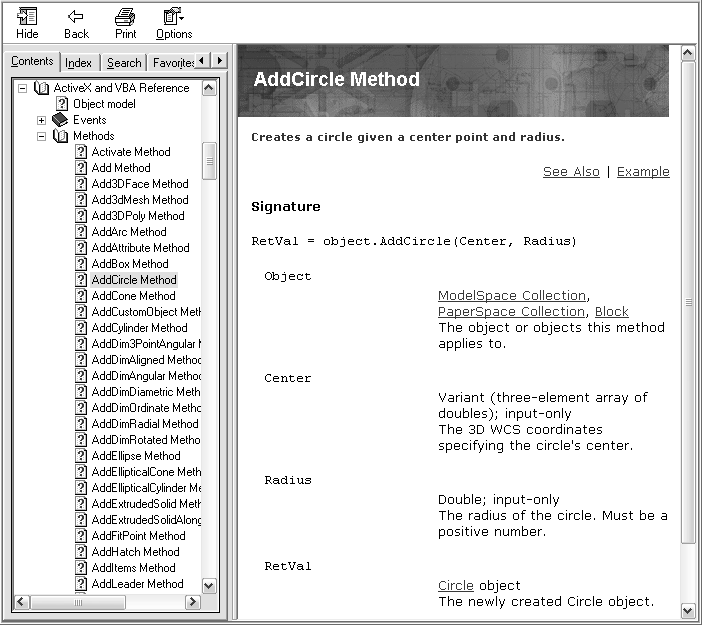Screen dimensions: 703x625
Task: Click tree pane scroll up arrow
Action: 209,88
